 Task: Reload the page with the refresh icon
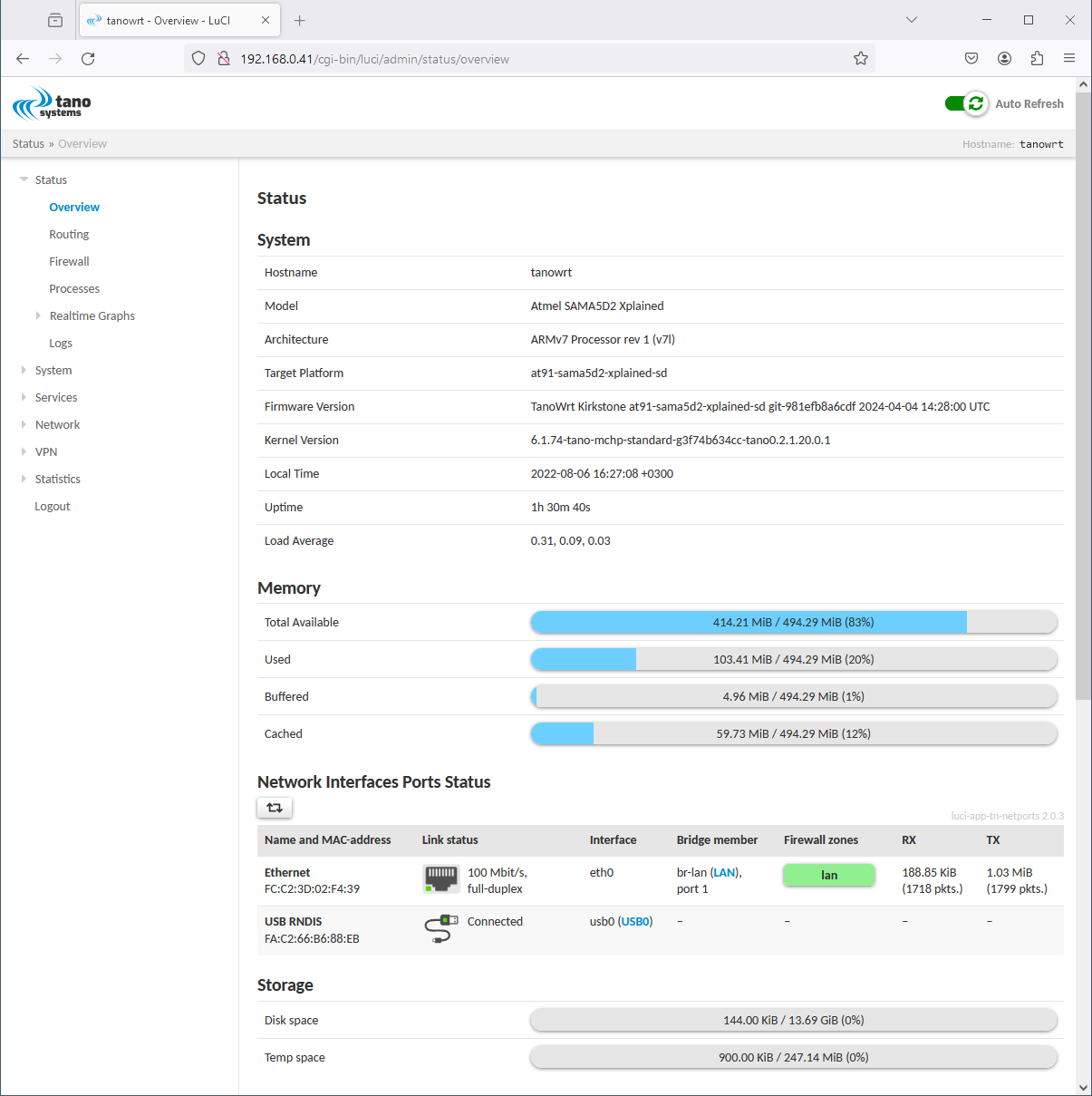88,59
